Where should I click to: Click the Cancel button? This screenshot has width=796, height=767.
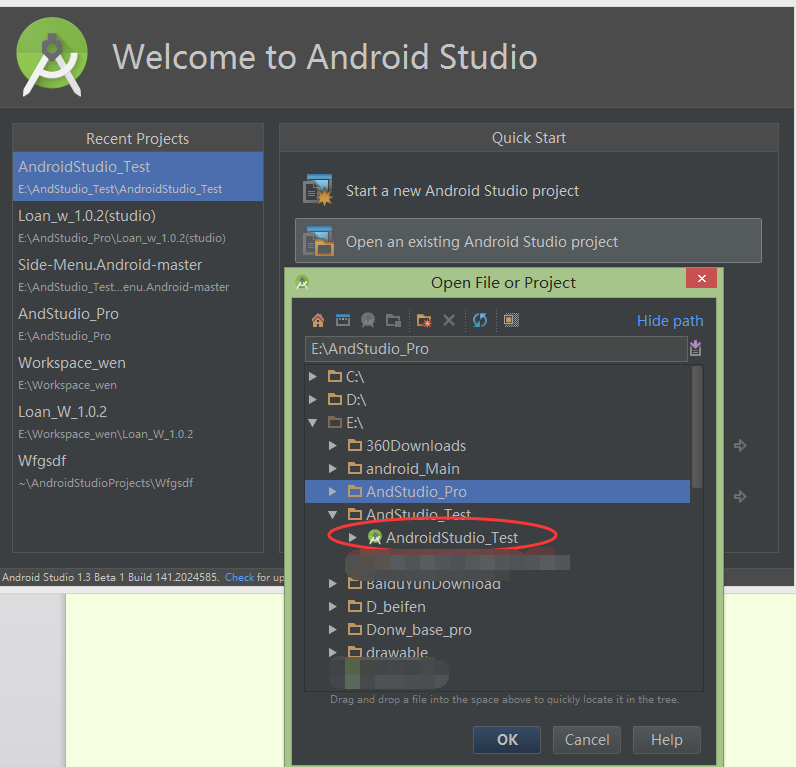click(x=587, y=740)
